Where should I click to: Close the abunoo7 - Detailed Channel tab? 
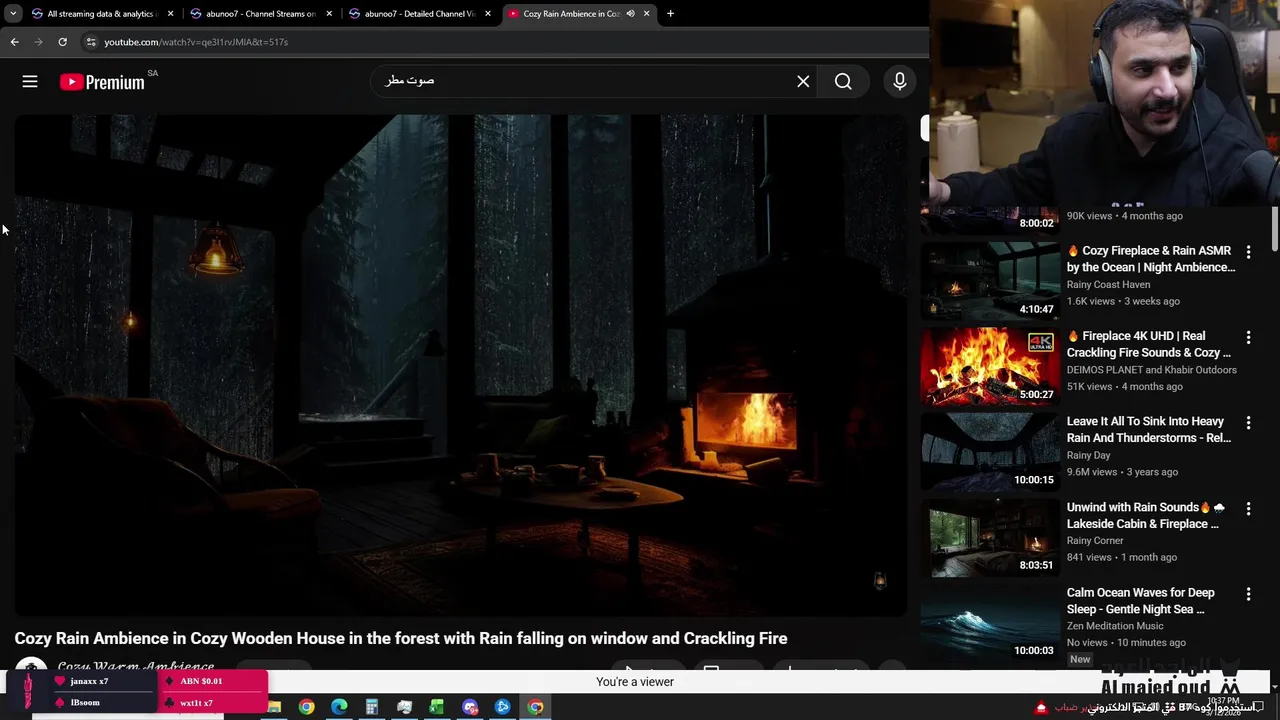488,14
